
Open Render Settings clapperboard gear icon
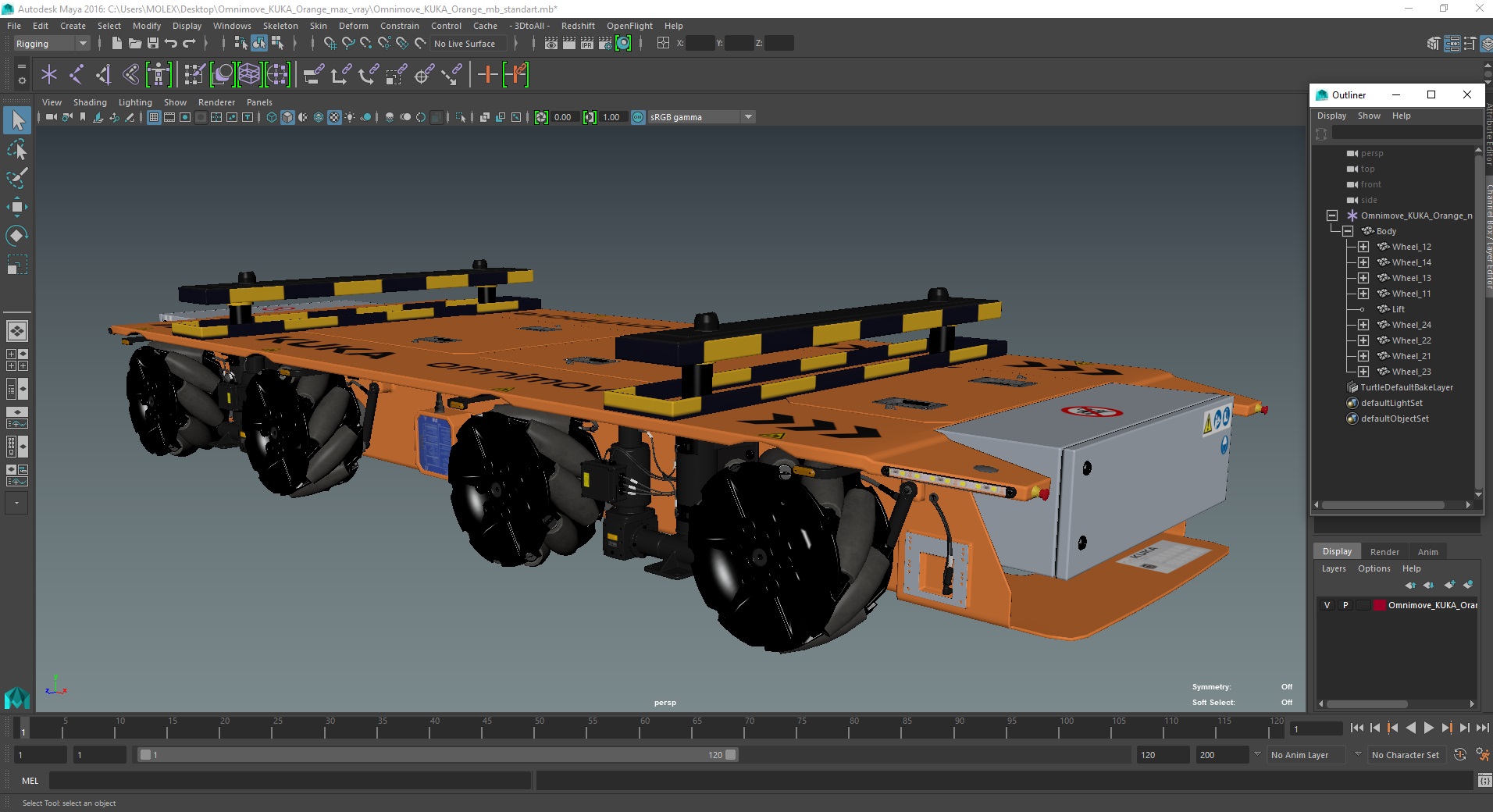point(605,44)
